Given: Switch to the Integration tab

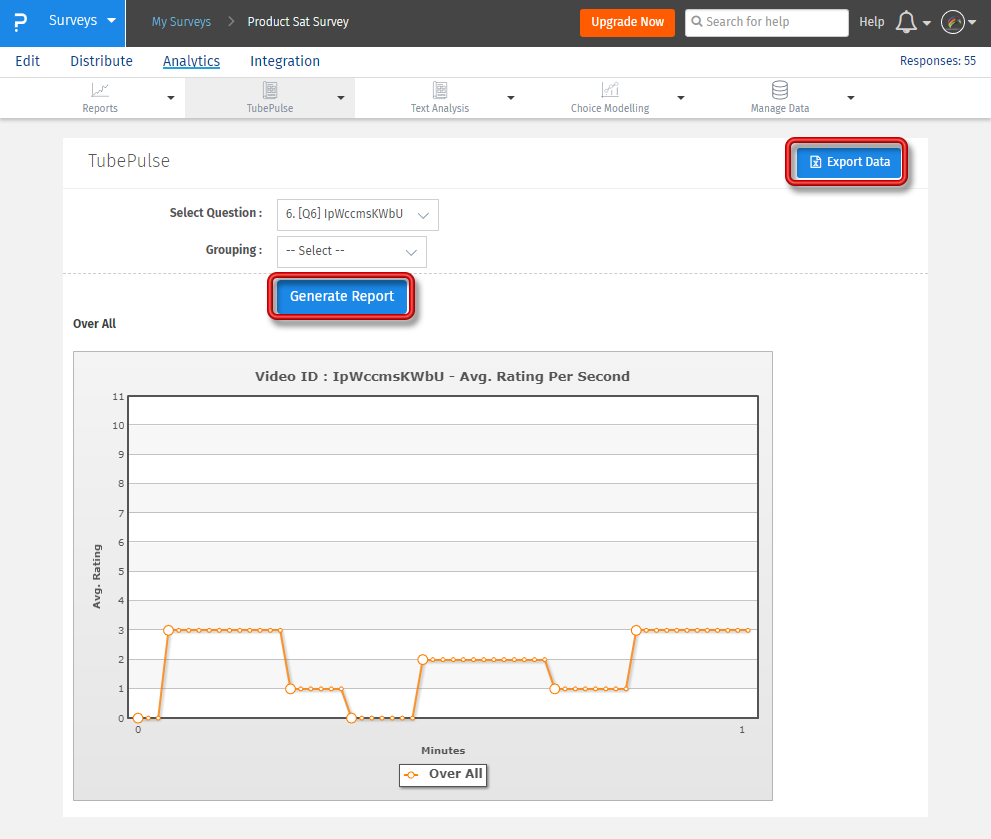Looking at the screenshot, I should tap(285, 61).
